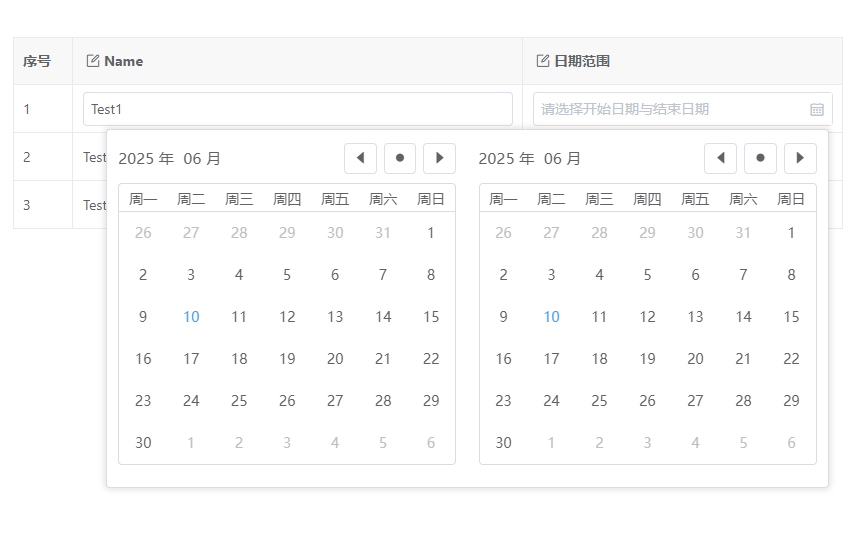Click the today dot button in right calendar
Image resolution: width=859 pixels, height=550 pixels.
pos(760,158)
